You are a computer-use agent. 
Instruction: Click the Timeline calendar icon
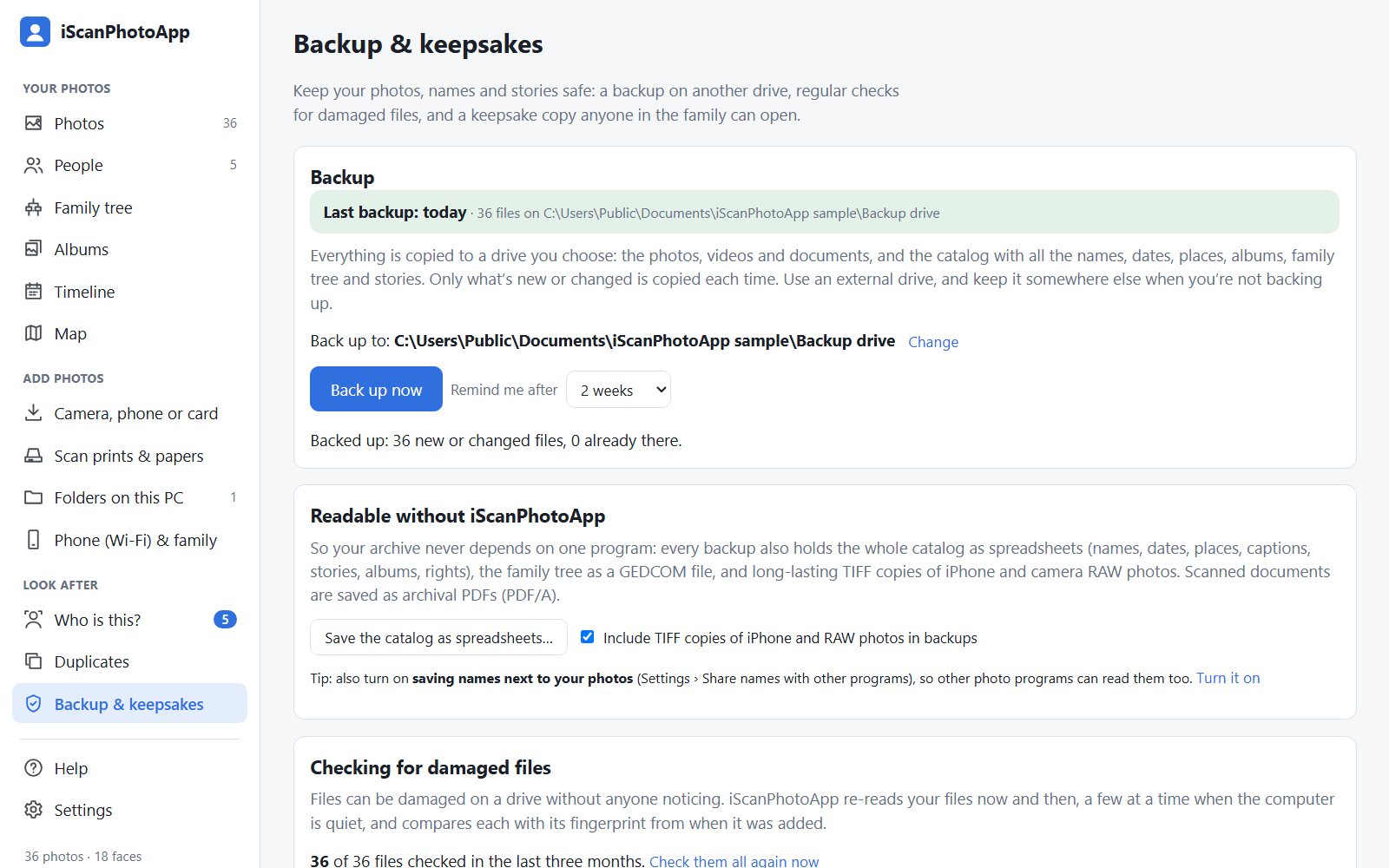coord(33,292)
